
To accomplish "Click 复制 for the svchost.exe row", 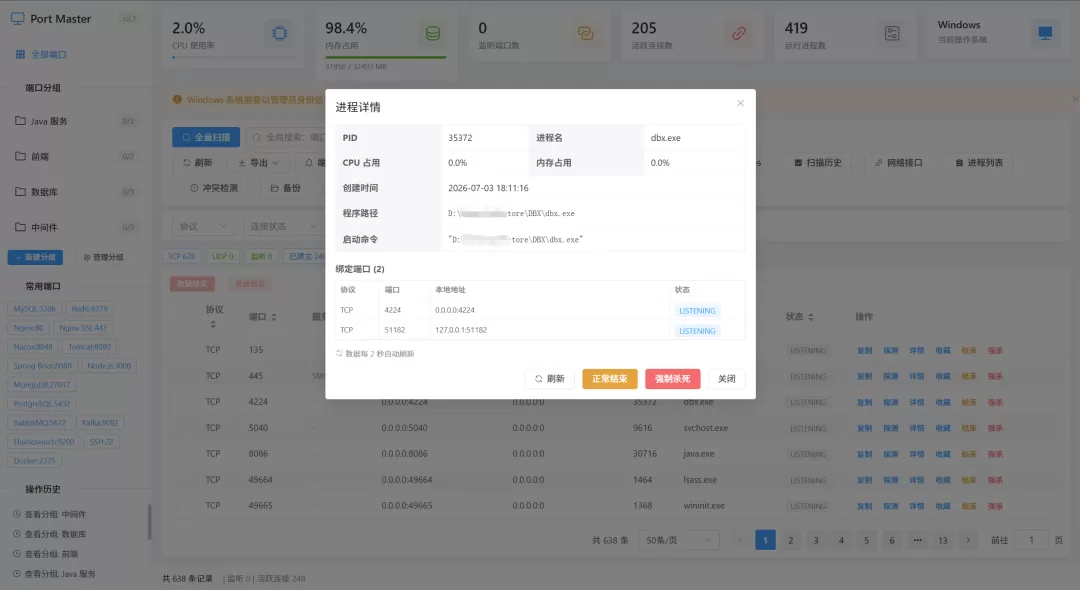I will (x=864, y=428).
